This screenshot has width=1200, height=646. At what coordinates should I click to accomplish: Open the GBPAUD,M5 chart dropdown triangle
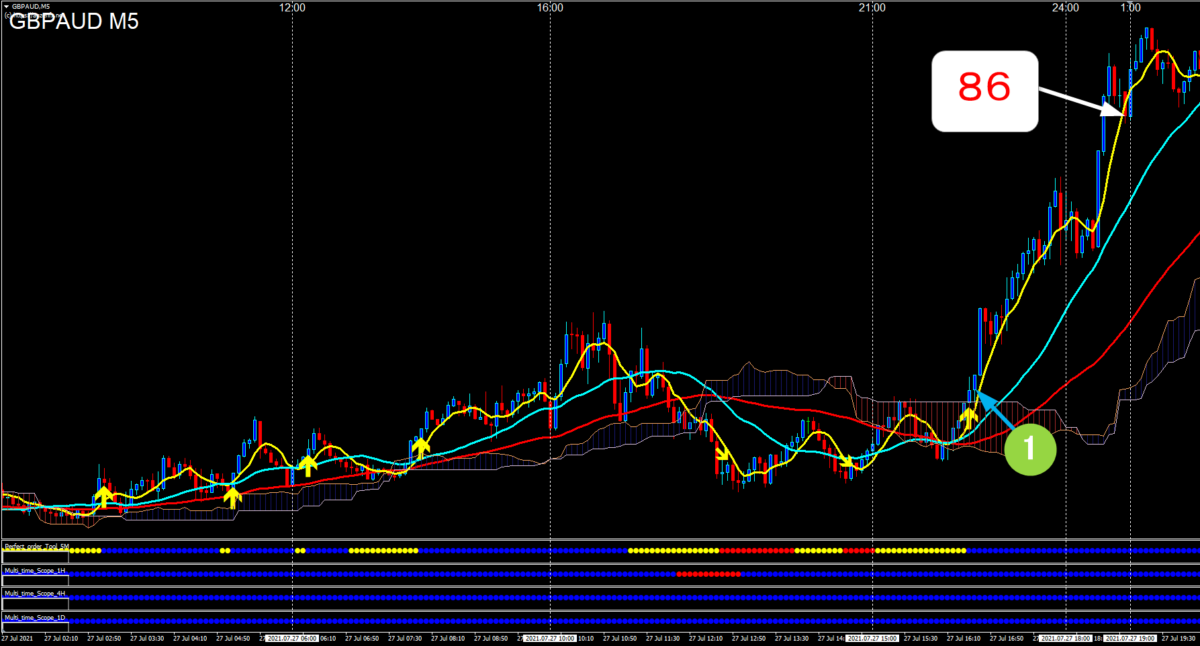point(7,7)
